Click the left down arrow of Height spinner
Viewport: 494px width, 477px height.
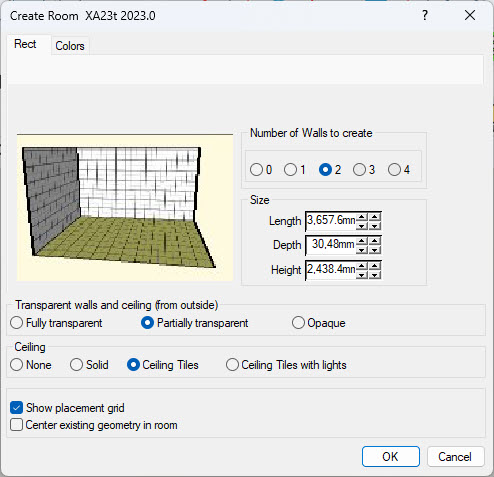point(362,275)
